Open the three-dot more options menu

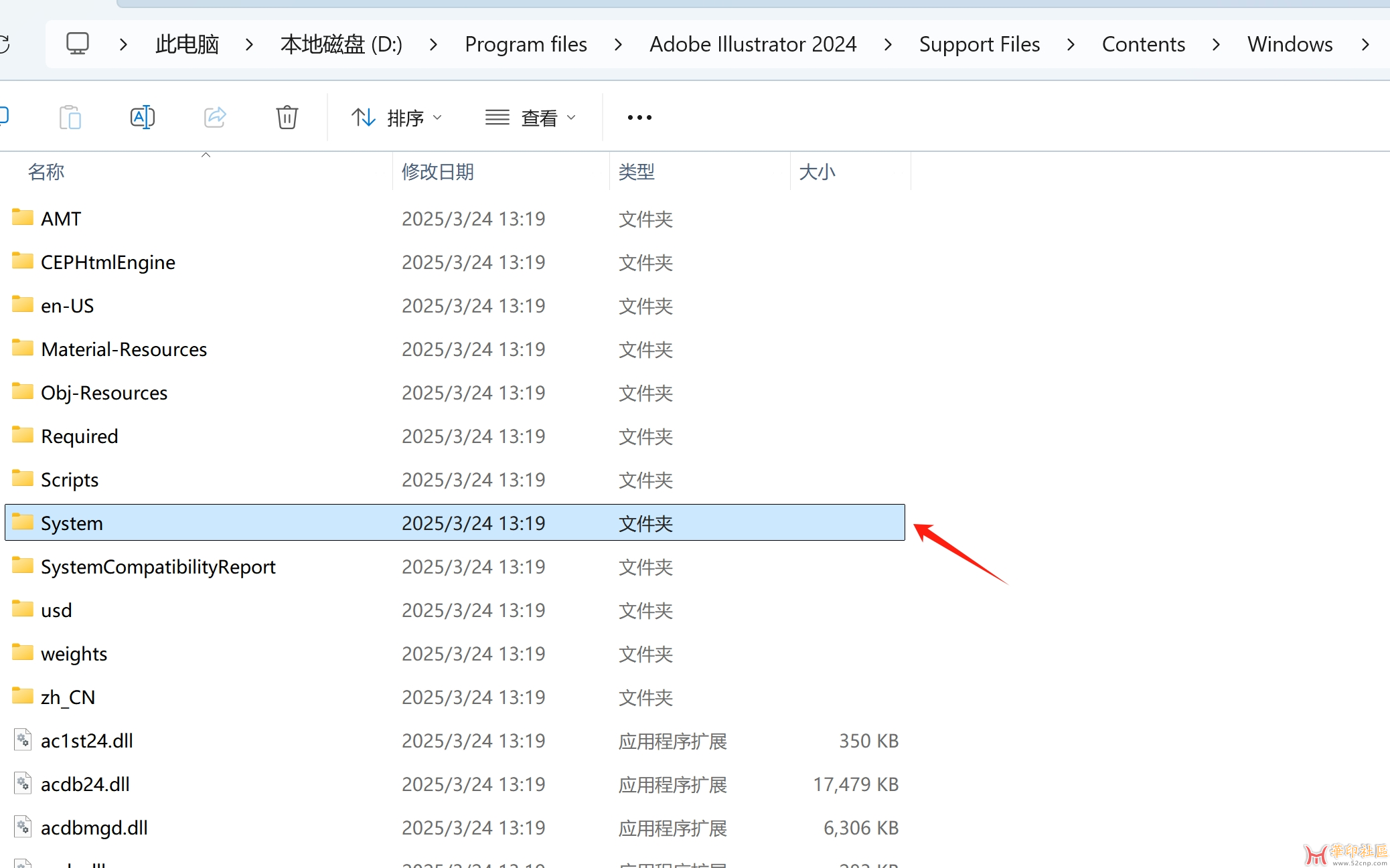coord(639,118)
